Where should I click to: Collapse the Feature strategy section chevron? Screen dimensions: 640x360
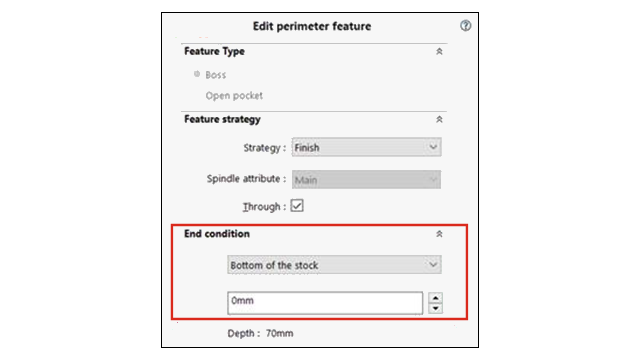pyautogui.click(x=439, y=120)
